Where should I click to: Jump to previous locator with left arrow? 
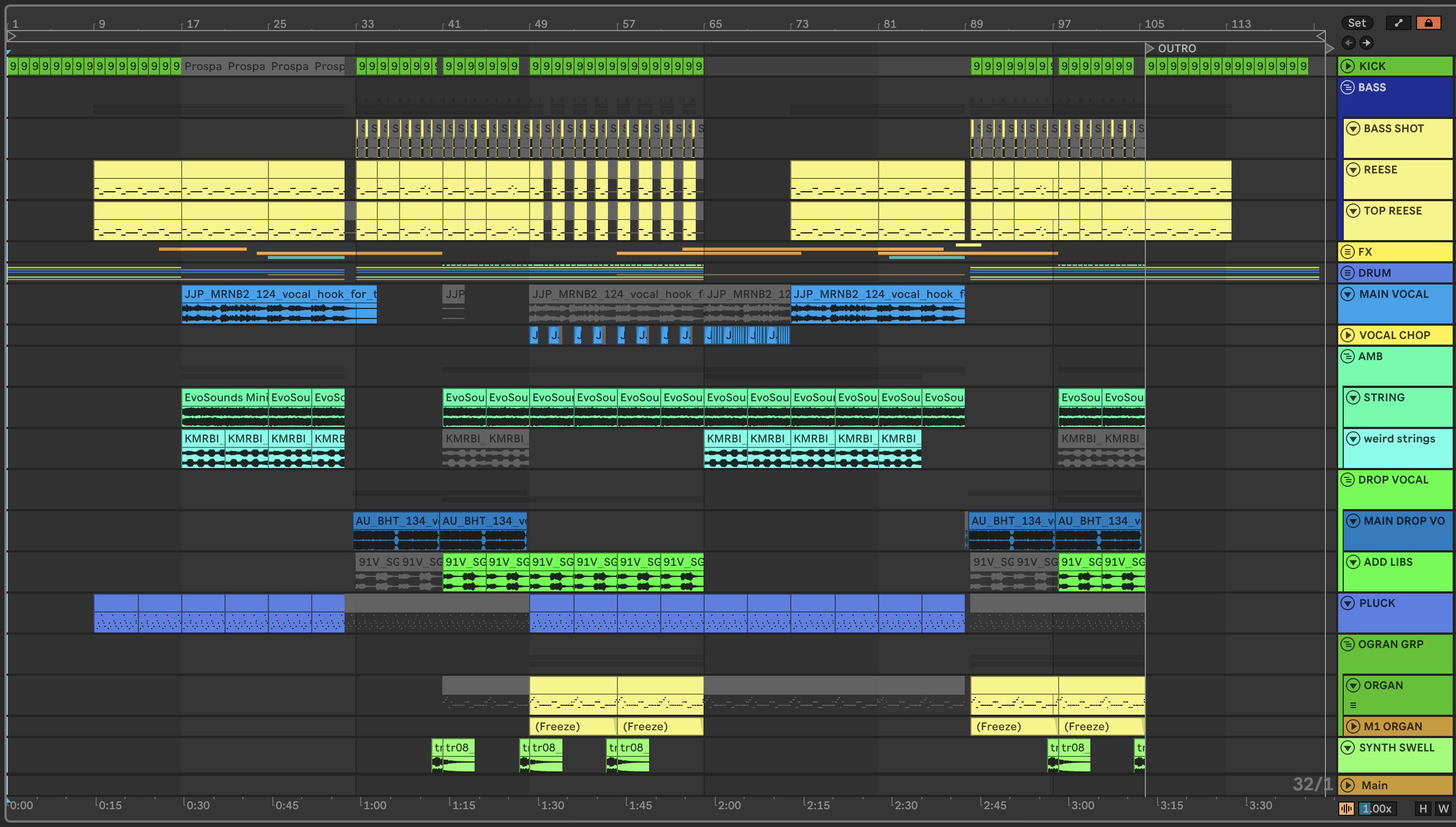[1349, 43]
